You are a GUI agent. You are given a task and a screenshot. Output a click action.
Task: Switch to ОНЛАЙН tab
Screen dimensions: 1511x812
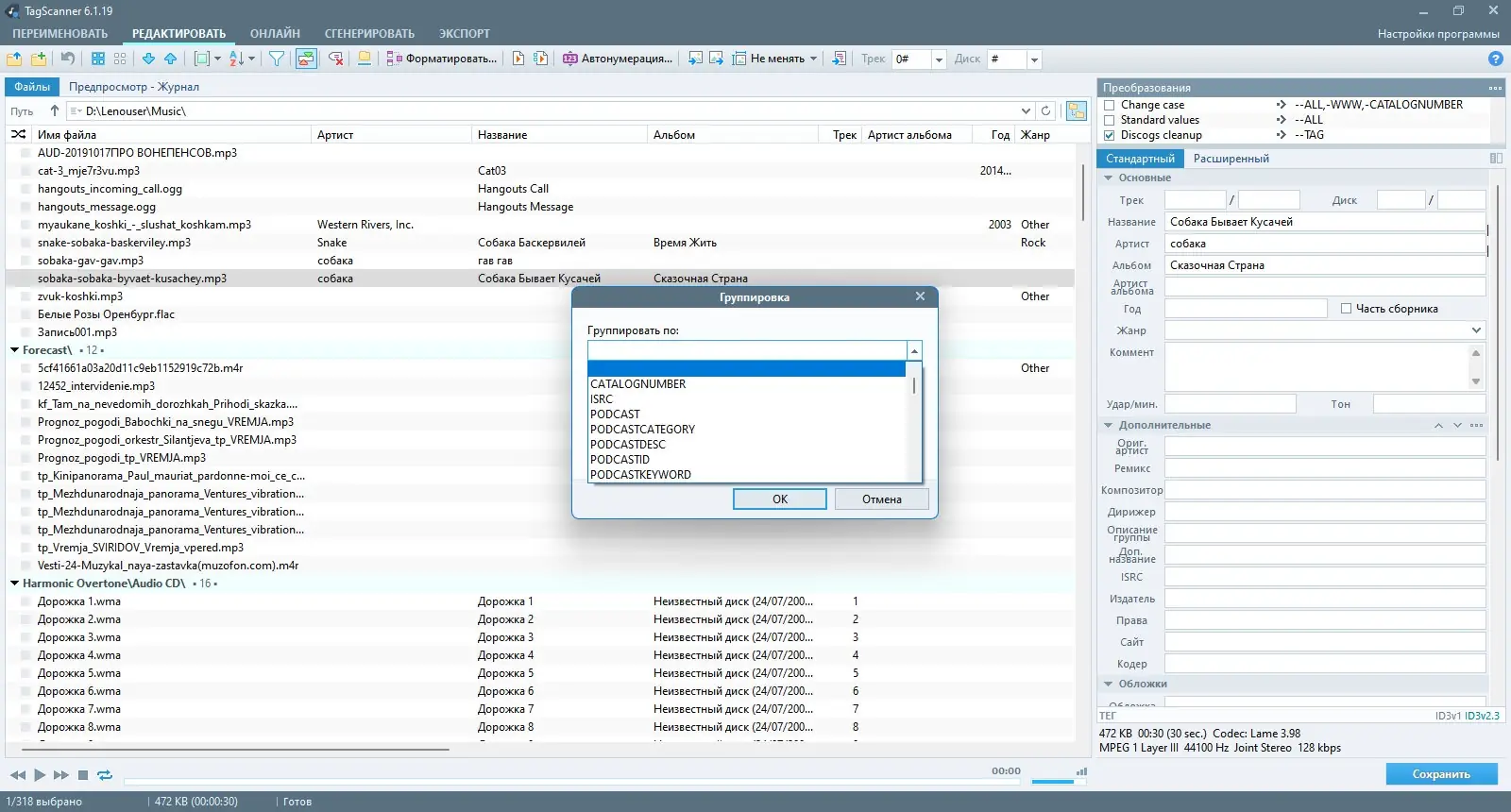click(275, 34)
